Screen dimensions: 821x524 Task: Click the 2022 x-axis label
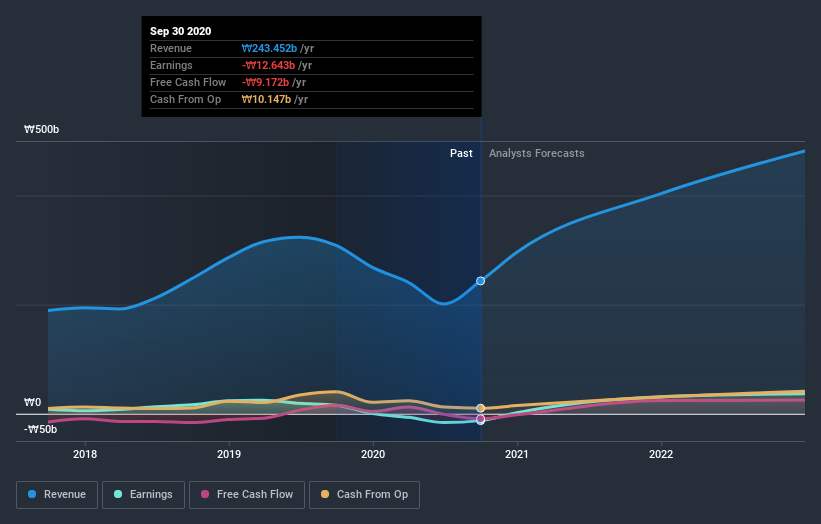[x=661, y=454]
